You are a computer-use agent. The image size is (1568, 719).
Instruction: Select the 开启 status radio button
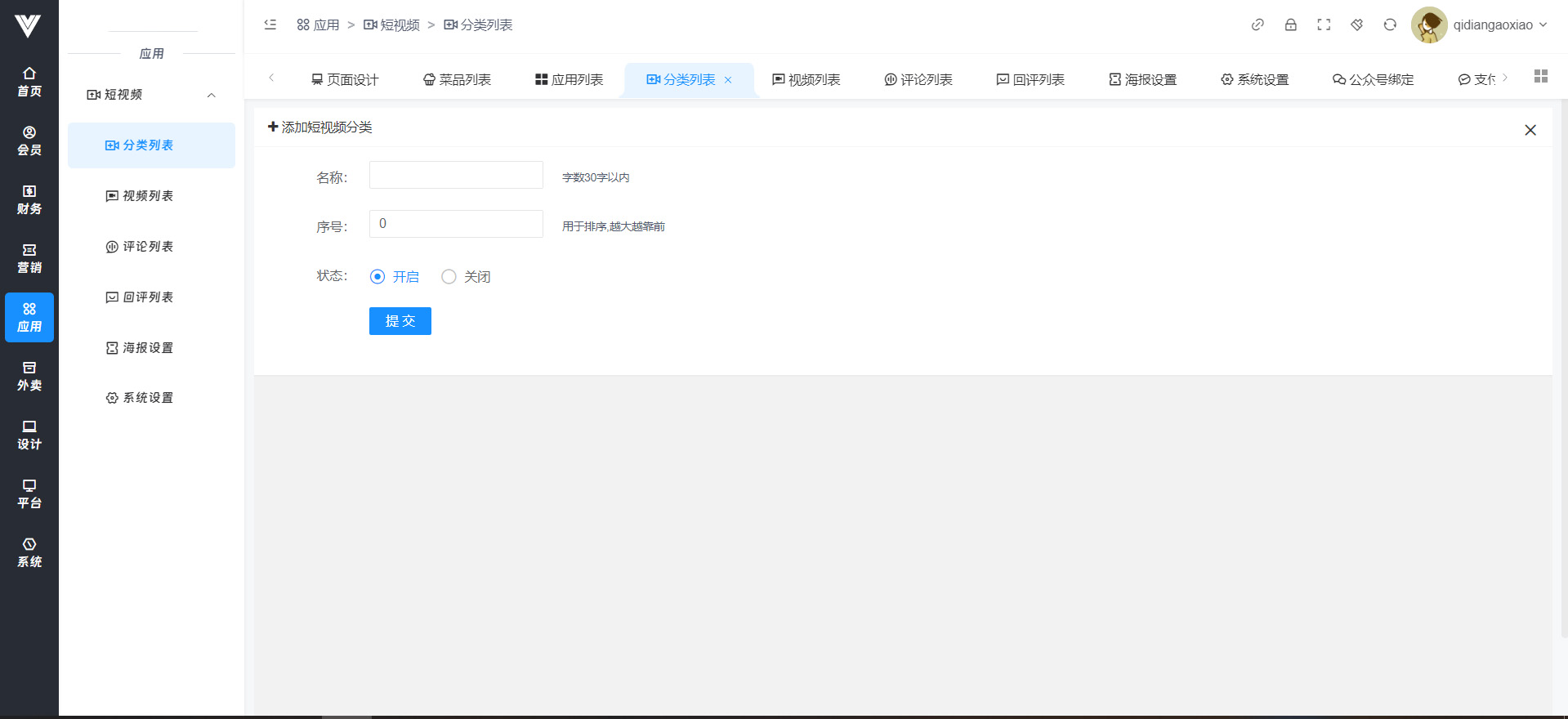[x=377, y=277]
